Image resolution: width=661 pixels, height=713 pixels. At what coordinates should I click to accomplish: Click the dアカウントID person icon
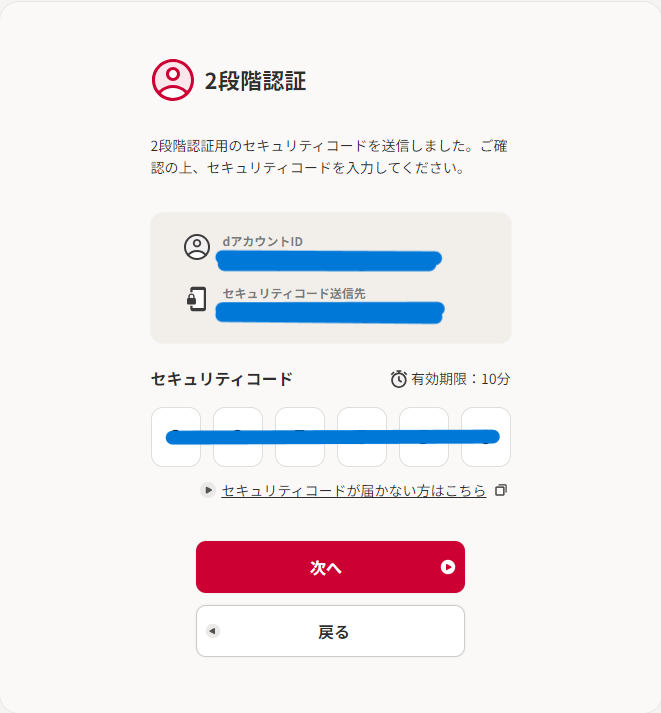[197, 247]
